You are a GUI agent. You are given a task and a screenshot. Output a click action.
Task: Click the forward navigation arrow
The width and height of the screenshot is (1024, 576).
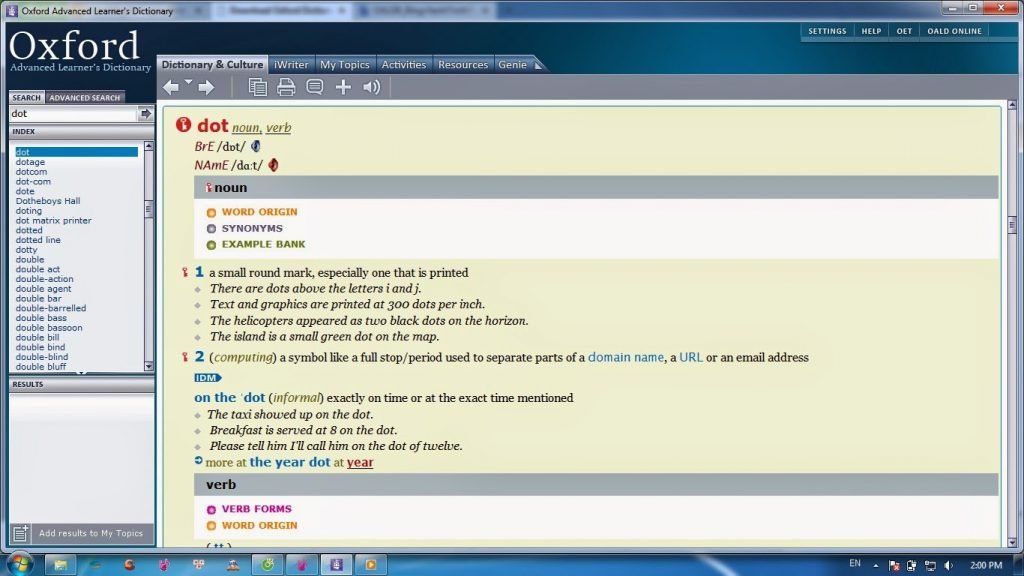206,88
